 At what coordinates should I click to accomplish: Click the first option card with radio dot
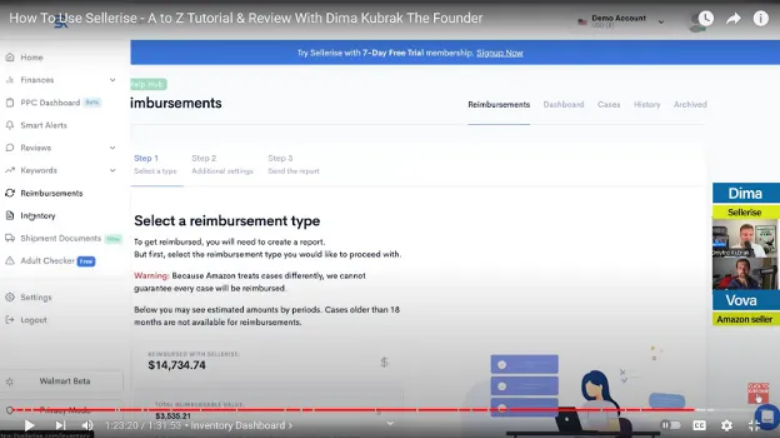point(524,364)
